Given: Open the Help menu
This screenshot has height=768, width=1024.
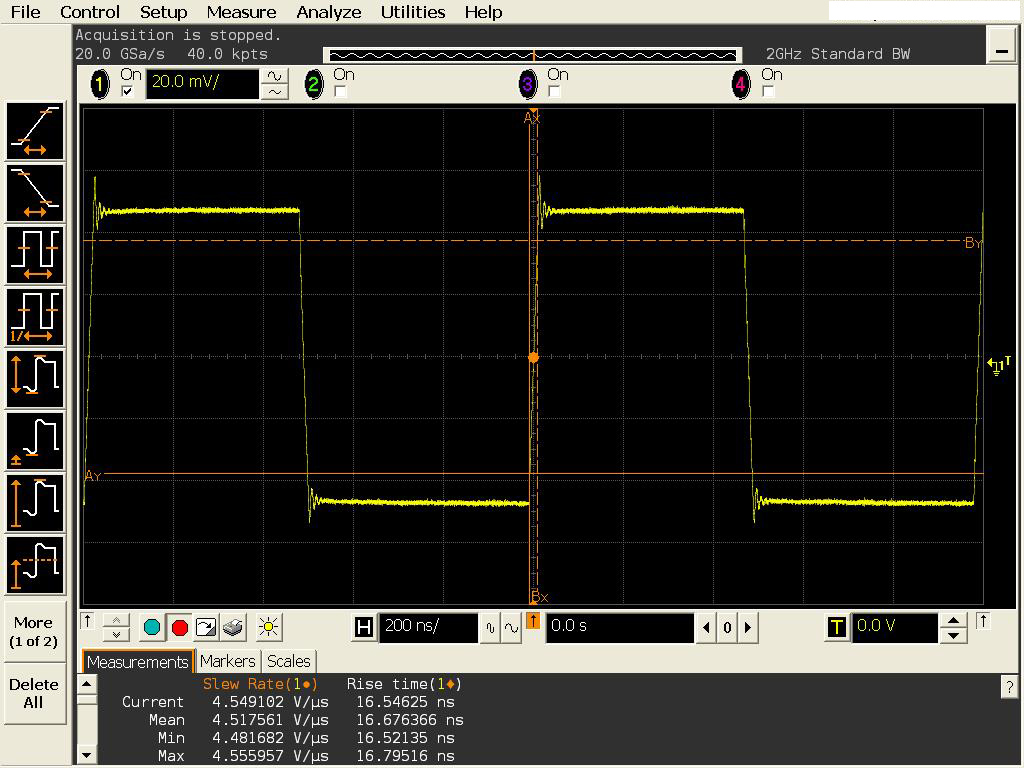Looking at the screenshot, I should pyautogui.click(x=483, y=12).
